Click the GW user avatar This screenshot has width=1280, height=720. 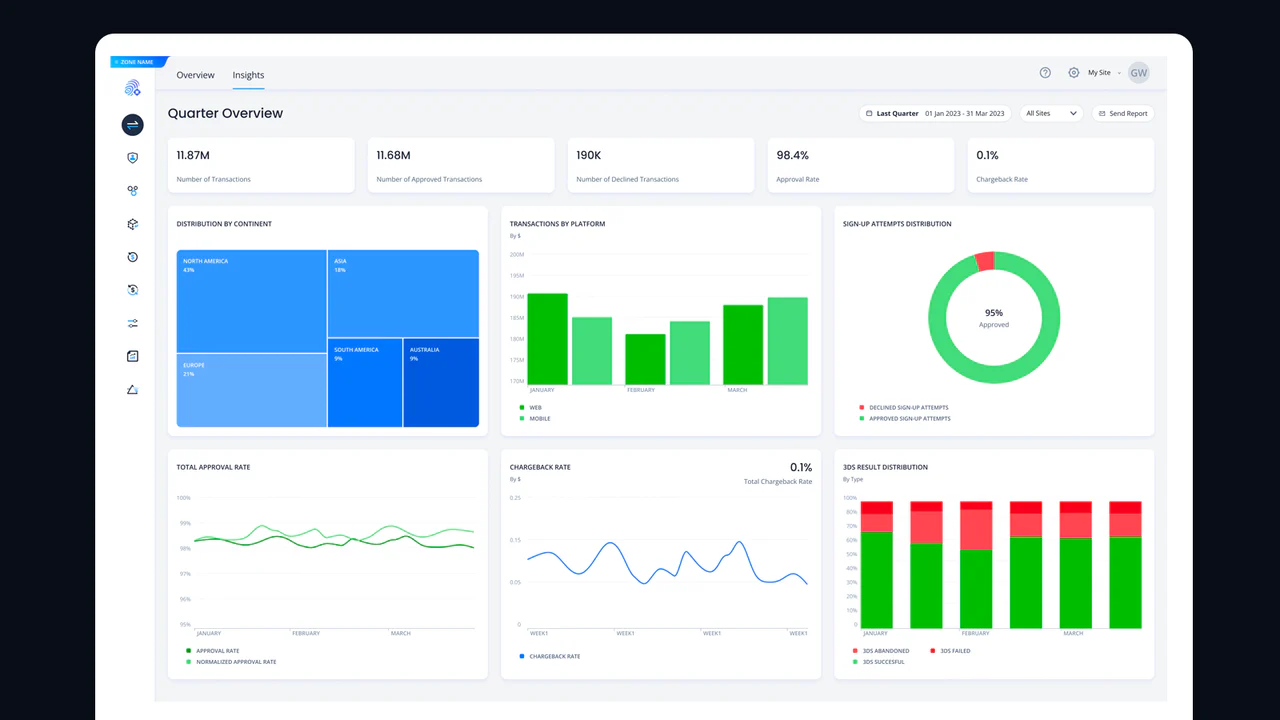coord(1139,73)
